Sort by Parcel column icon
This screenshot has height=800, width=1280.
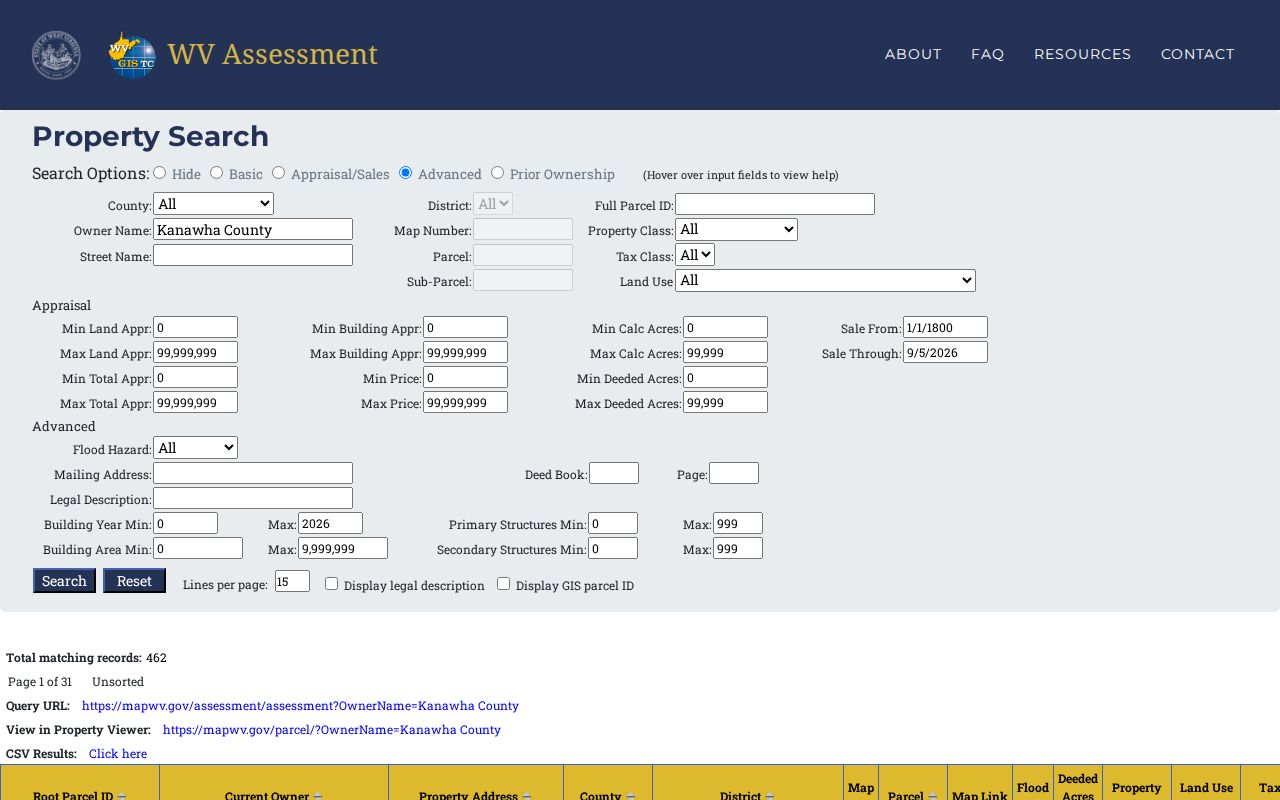pos(932,796)
